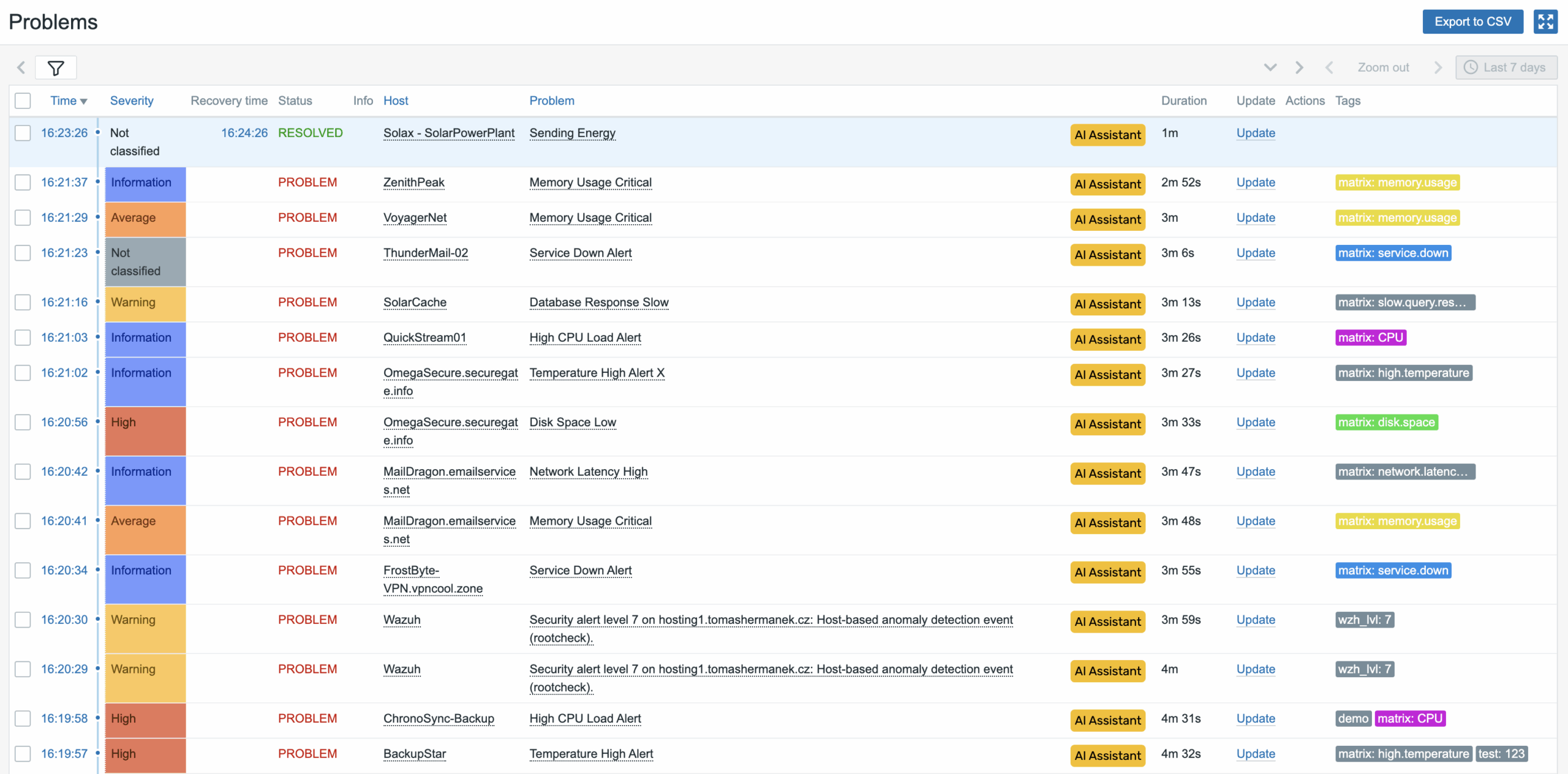Click Update link for Wazuh 16:20:30 row

(x=1256, y=620)
